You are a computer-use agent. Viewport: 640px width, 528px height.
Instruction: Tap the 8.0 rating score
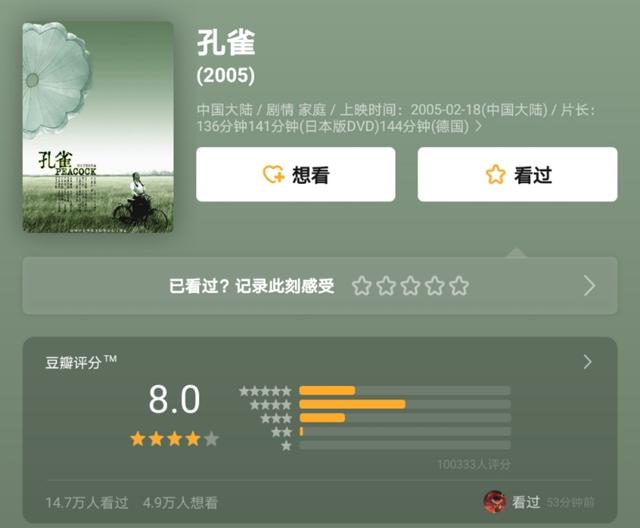(174, 399)
